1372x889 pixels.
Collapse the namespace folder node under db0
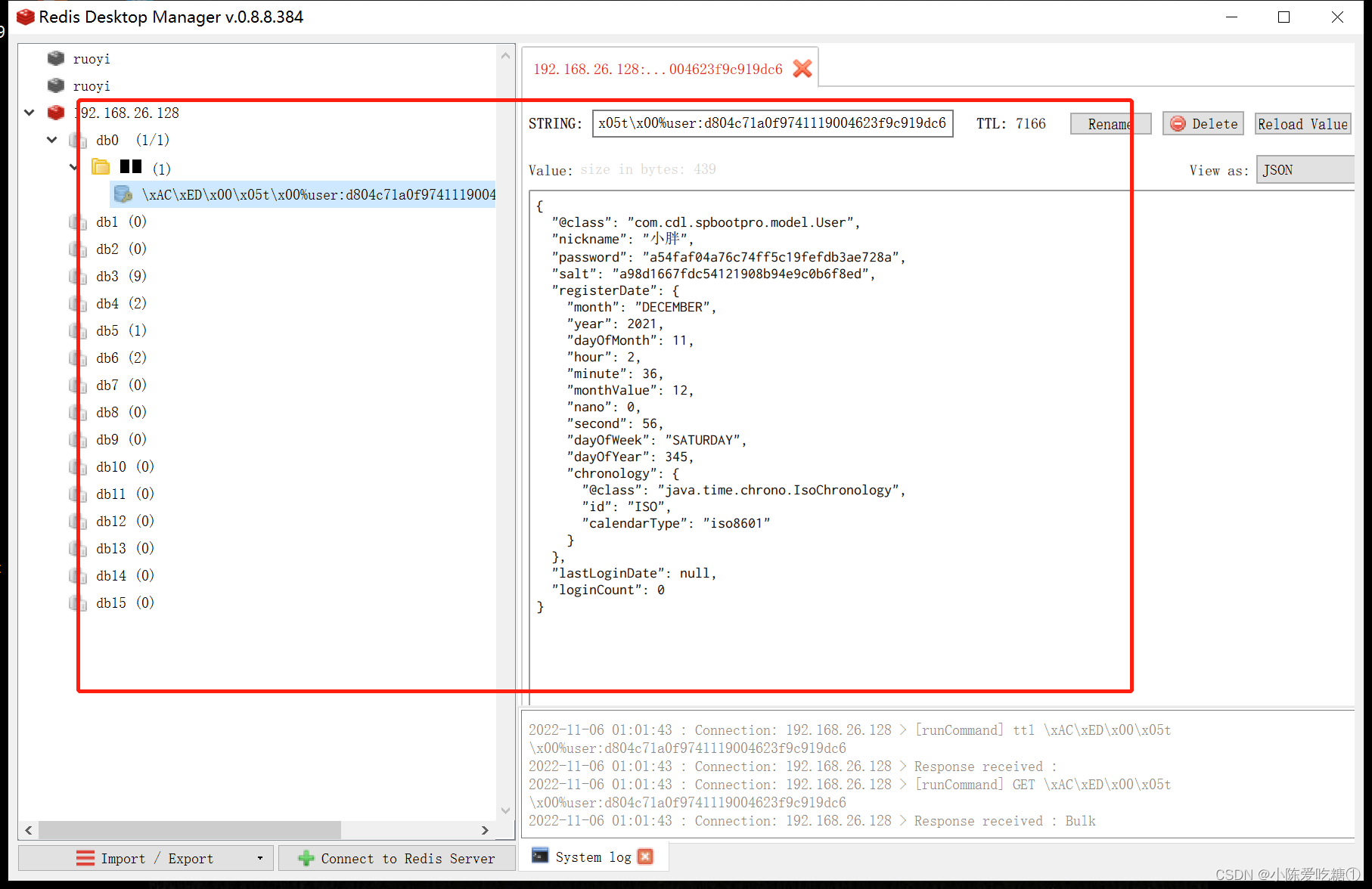[73, 167]
